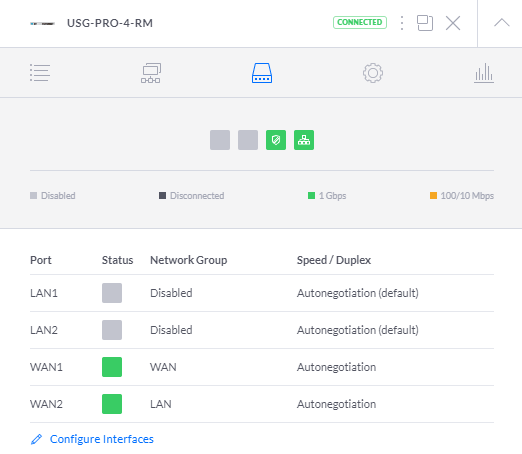Viewport: 522px width, 454px height.
Task: Click the Disconnected legend entry
Action: point(192,196)
